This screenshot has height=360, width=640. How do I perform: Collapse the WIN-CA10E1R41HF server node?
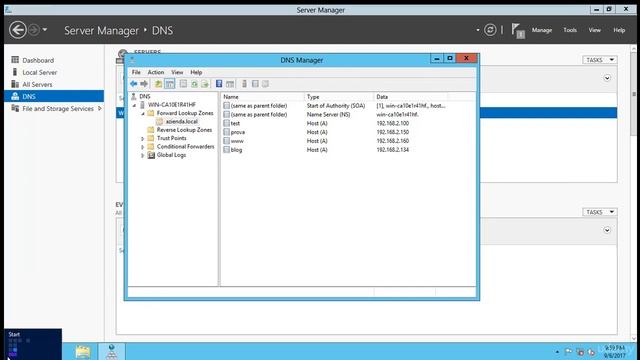(134, 105)
